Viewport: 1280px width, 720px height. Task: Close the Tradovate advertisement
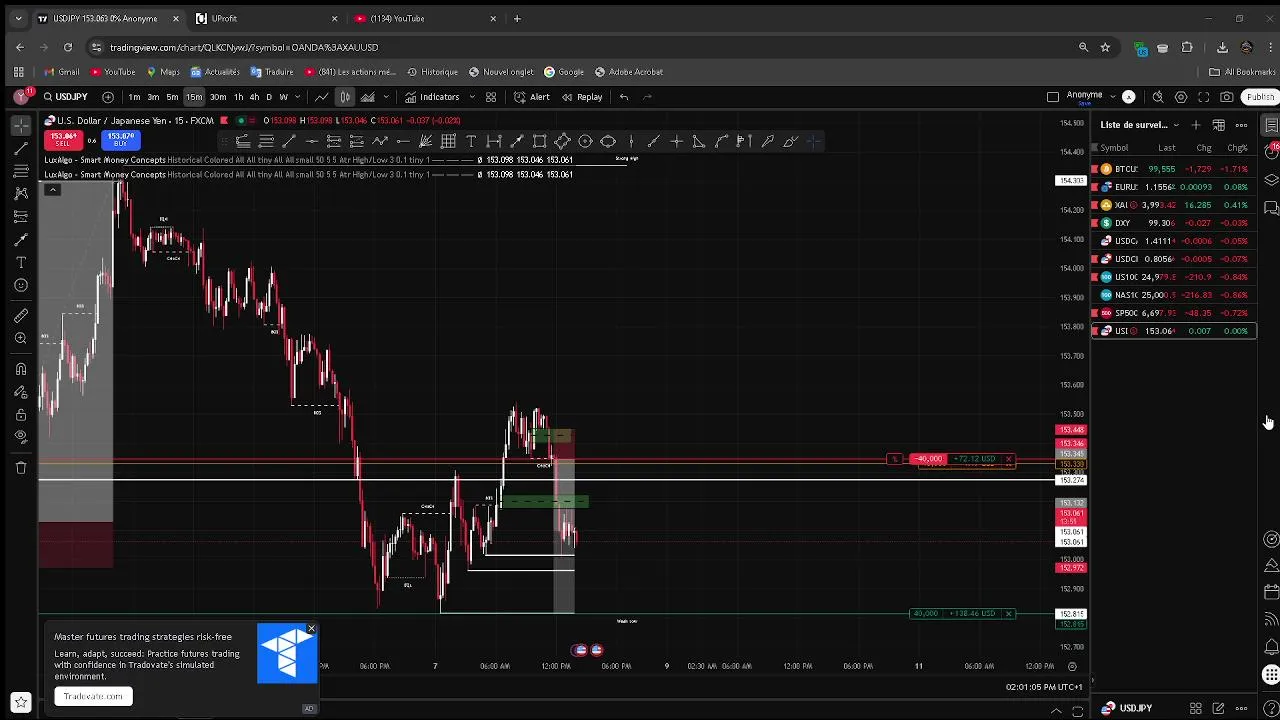pos(311,629)
